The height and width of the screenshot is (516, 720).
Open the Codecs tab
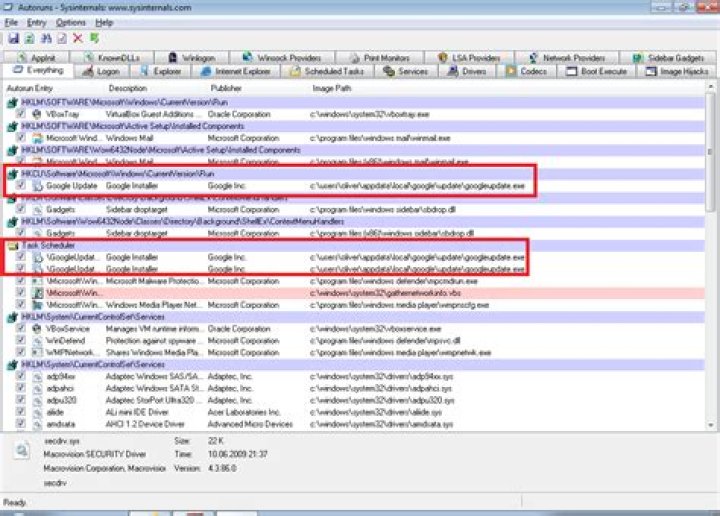coord(527,72)
